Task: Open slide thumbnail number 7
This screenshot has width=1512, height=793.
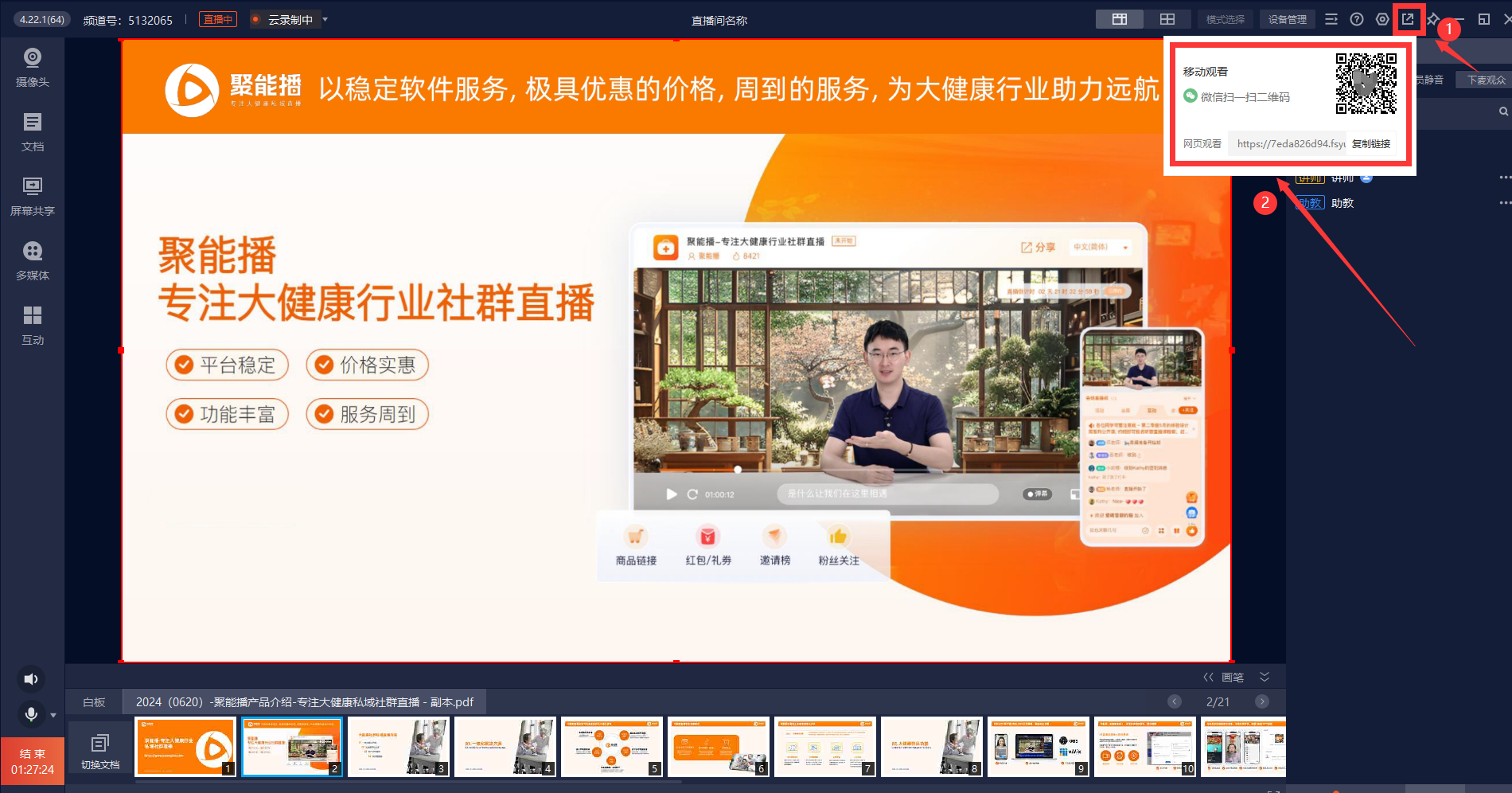Action: (x=825, y=746)
